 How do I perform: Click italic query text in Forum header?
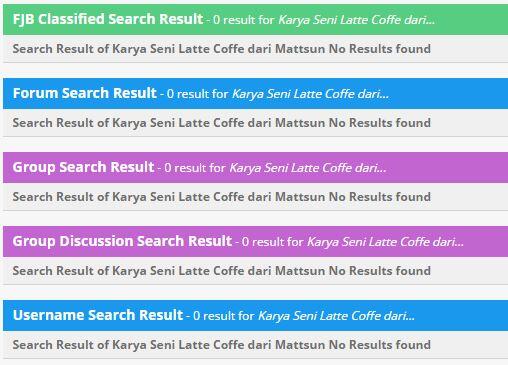pos(310,94)
